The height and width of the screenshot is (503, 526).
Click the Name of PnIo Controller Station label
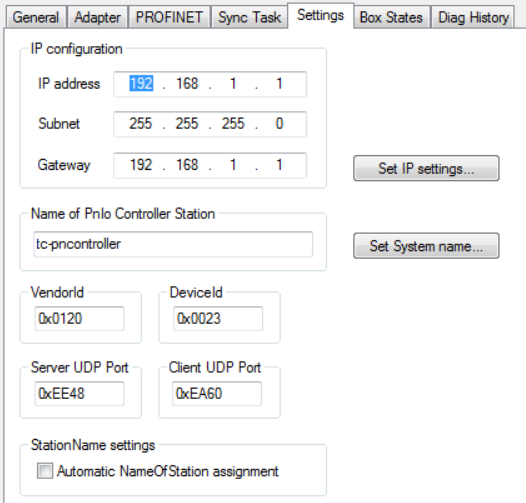pyautogui.click(x=123, y=214)
